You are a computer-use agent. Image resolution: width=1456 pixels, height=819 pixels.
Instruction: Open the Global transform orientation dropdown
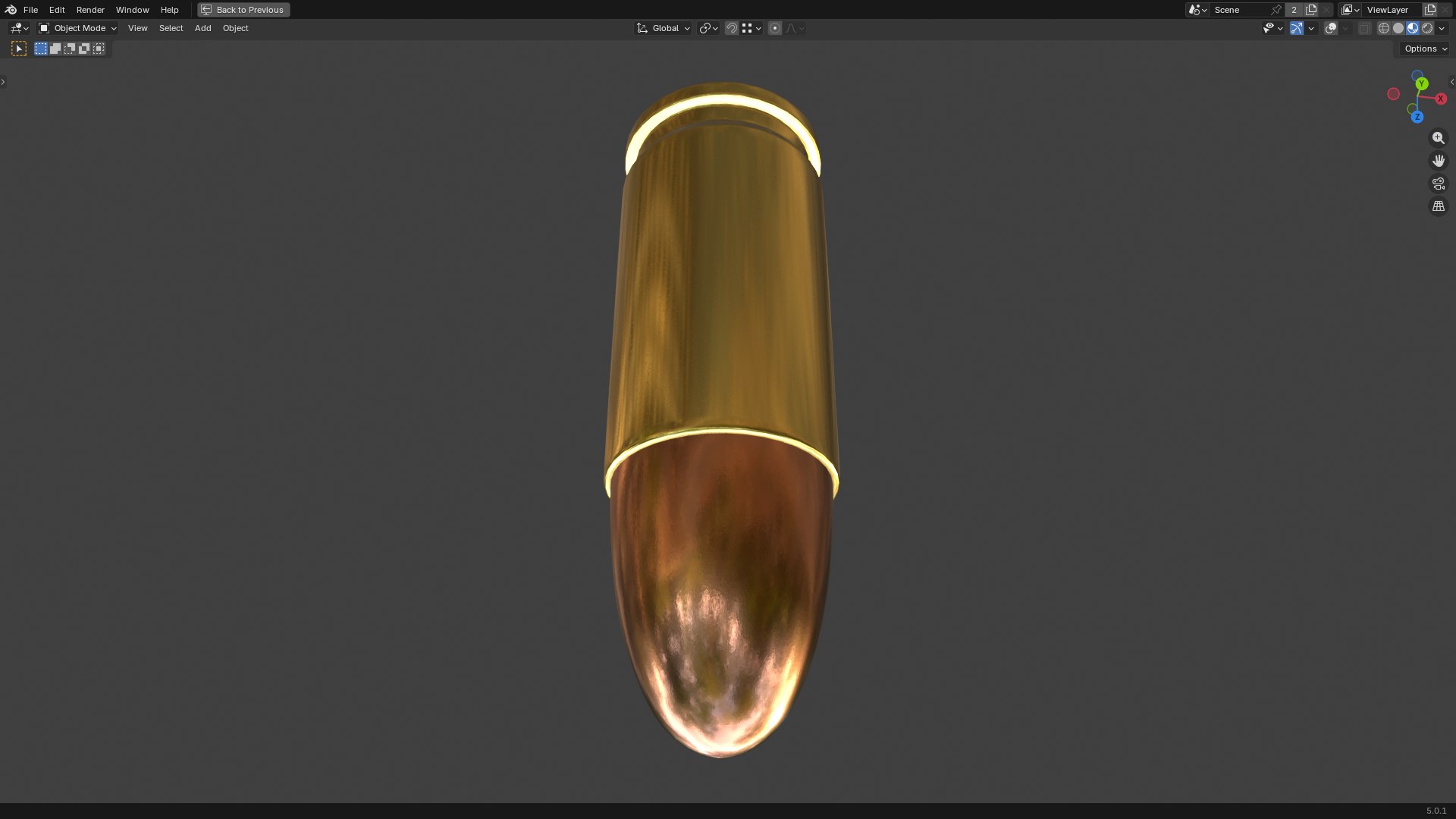[664, 28]
